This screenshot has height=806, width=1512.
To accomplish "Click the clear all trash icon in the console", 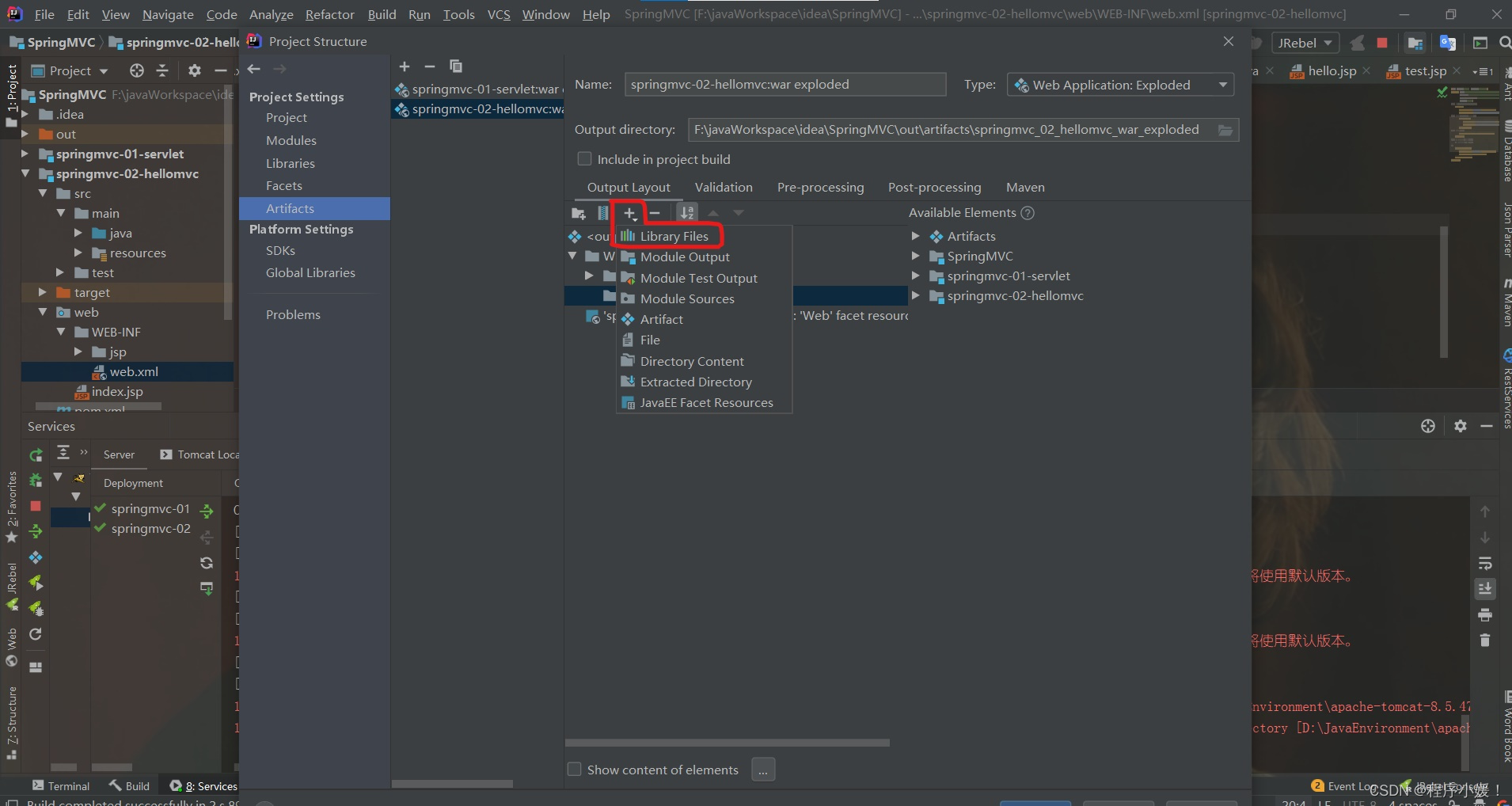I will coord(1485,640).
